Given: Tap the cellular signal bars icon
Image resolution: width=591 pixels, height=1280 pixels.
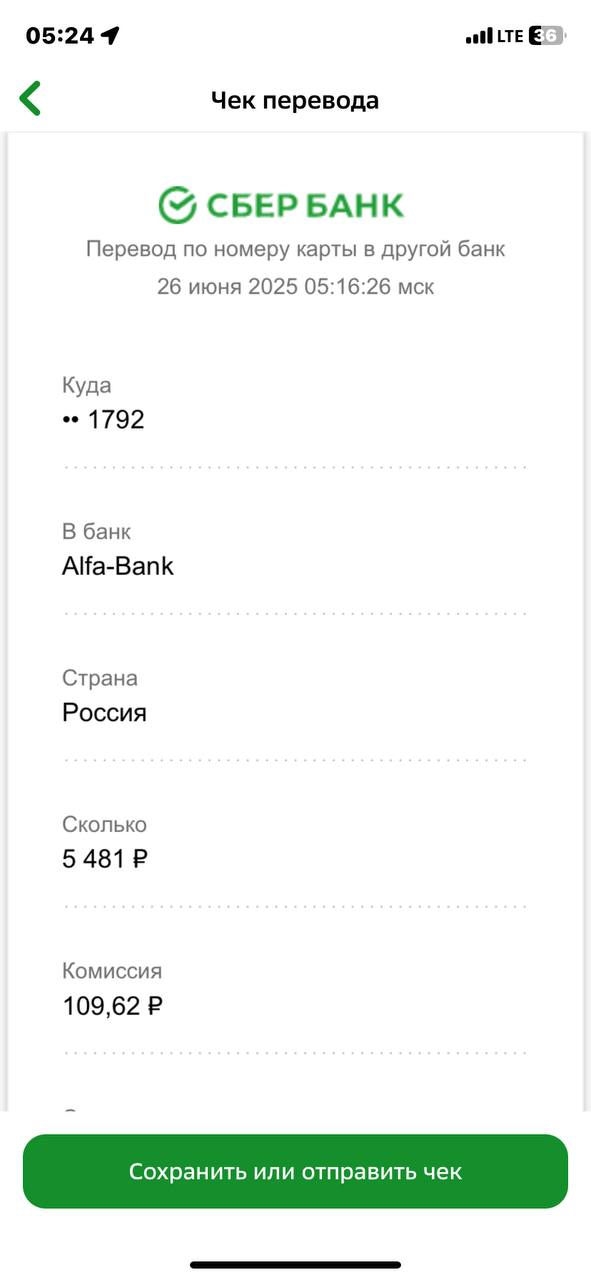Looking at the screenshot, I should pyautogui.click(x=479, y=37).
